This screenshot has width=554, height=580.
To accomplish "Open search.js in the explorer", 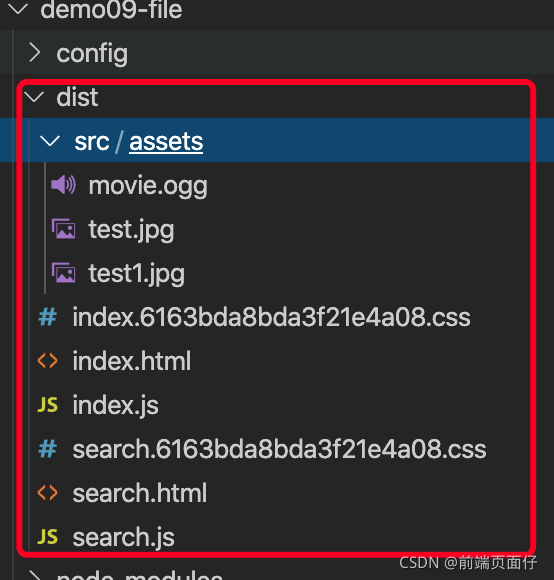I will [x=124, y=538].
